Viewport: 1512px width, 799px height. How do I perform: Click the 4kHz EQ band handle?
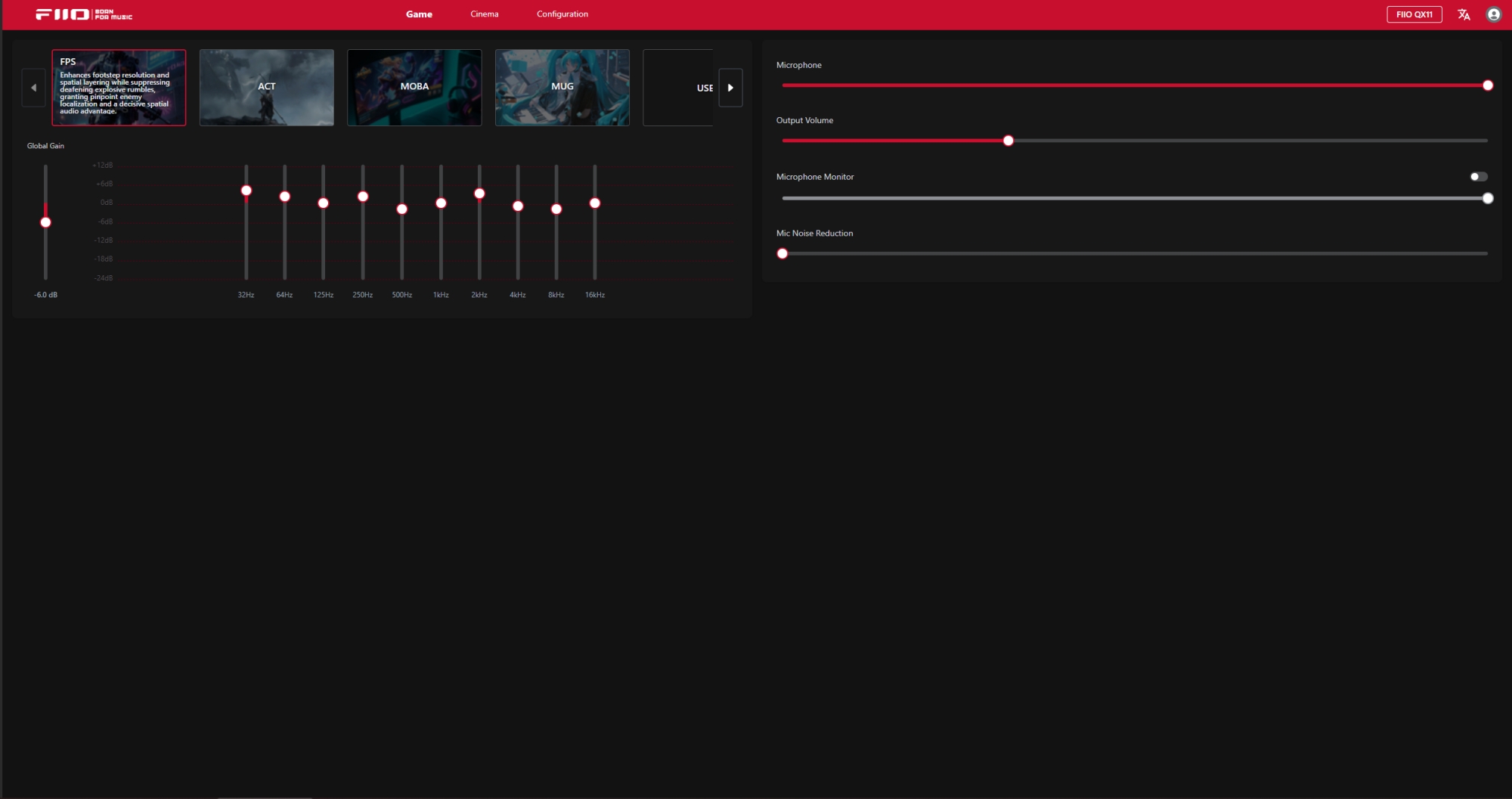[x=518, y=206]
